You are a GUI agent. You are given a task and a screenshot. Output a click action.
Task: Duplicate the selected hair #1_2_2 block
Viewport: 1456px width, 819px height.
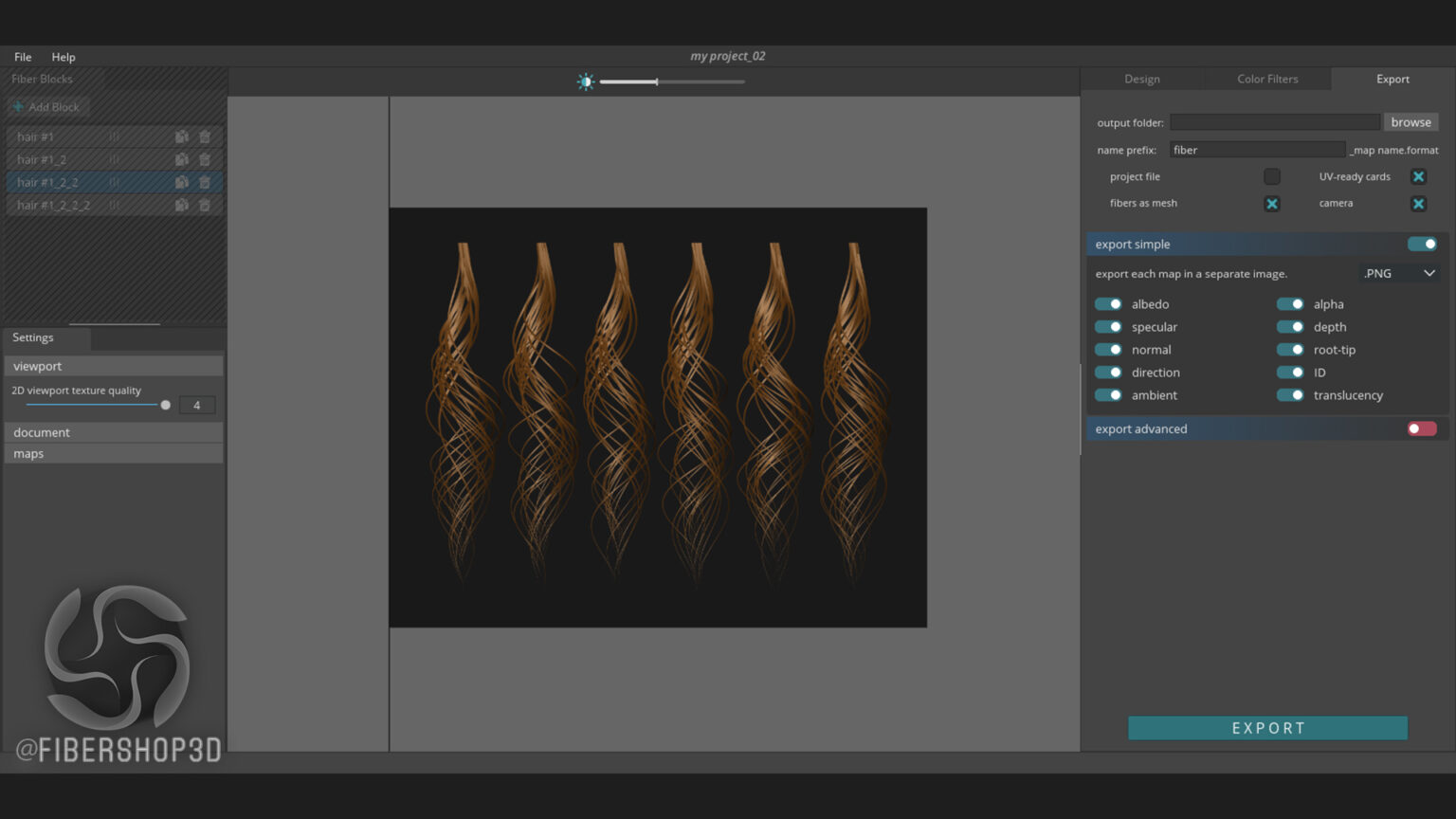(x=181, y=181)
